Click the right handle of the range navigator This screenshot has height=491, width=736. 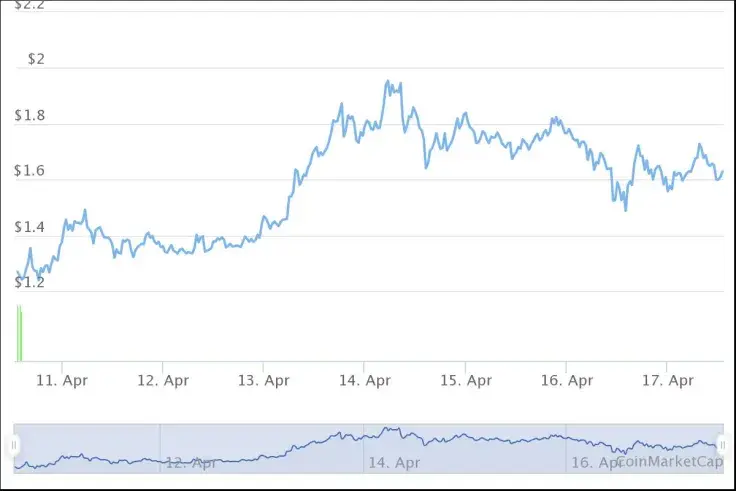(x=722, y=443)
